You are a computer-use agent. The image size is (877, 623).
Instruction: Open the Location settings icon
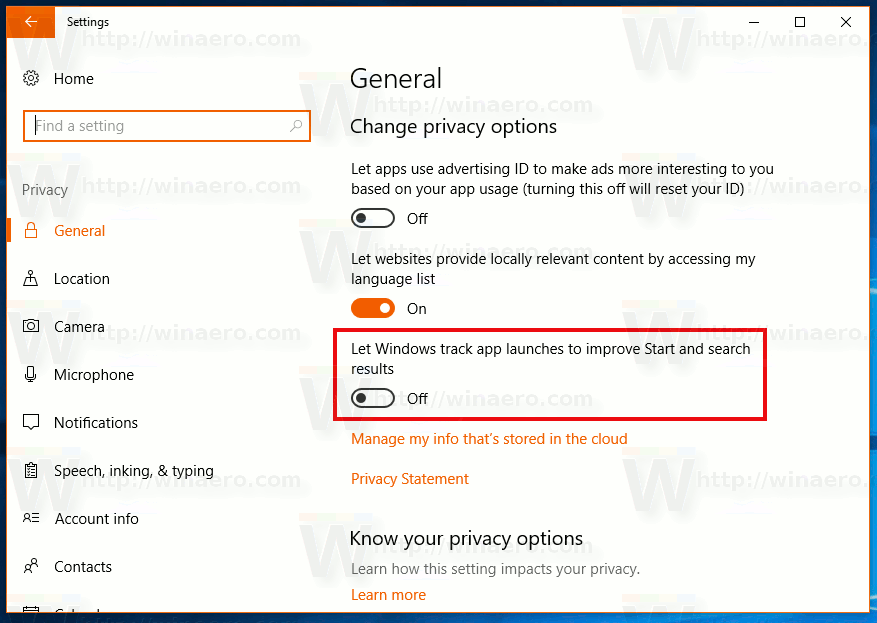(x=31, y=279)
